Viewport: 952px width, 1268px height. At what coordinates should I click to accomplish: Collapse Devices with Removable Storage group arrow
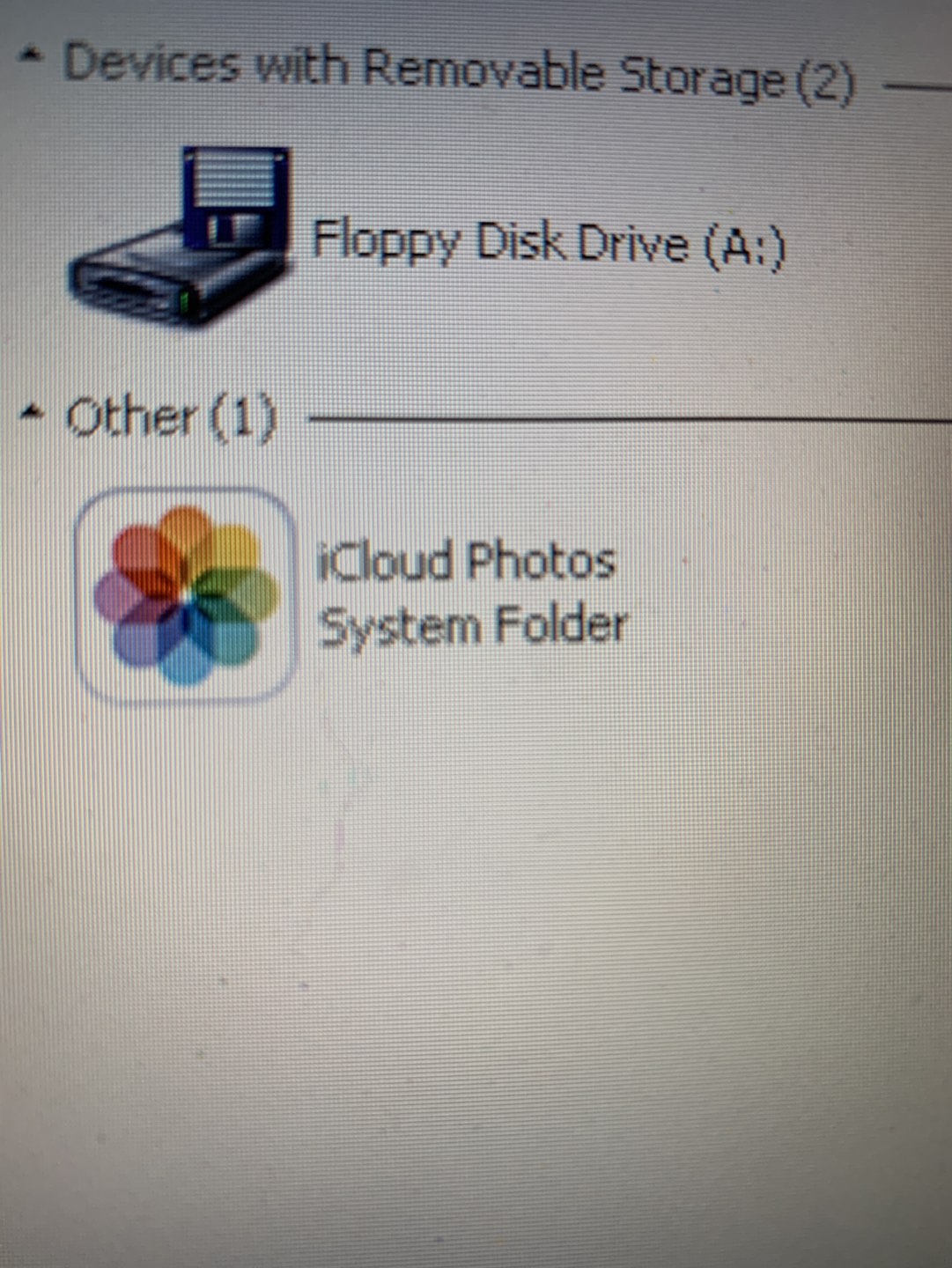point(32,56)
